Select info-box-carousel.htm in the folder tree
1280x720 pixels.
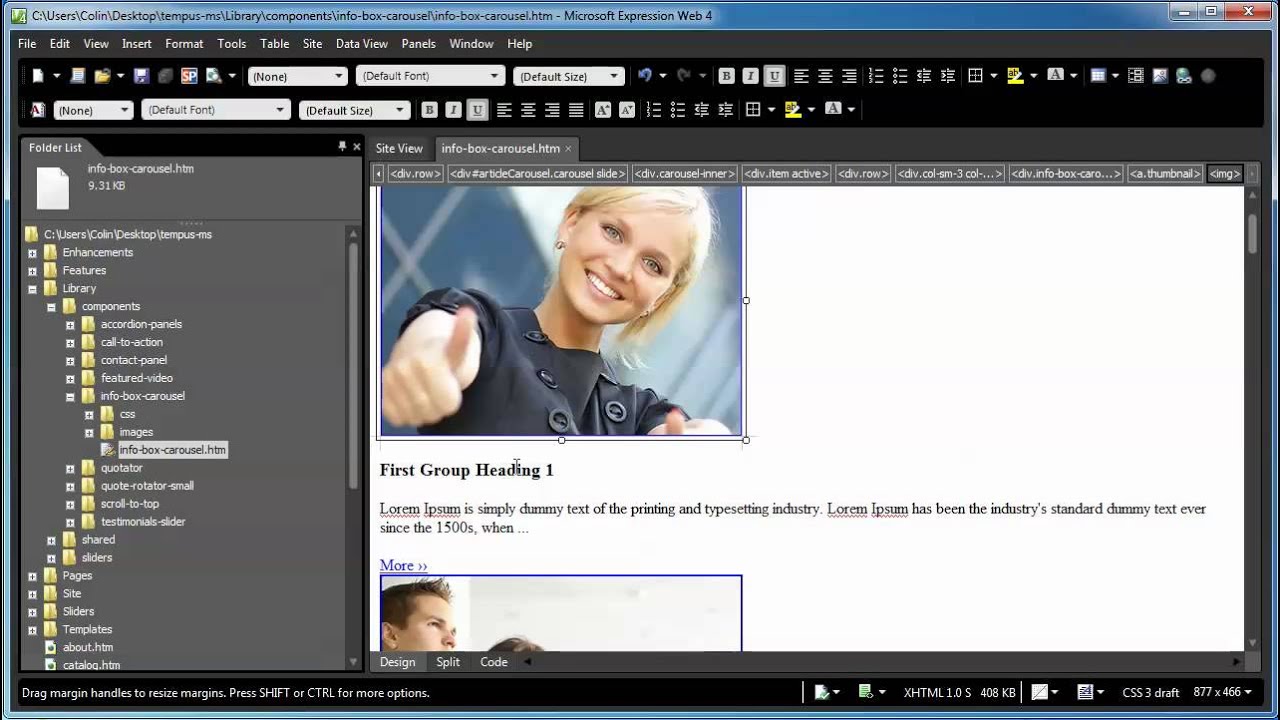(173, 450)
